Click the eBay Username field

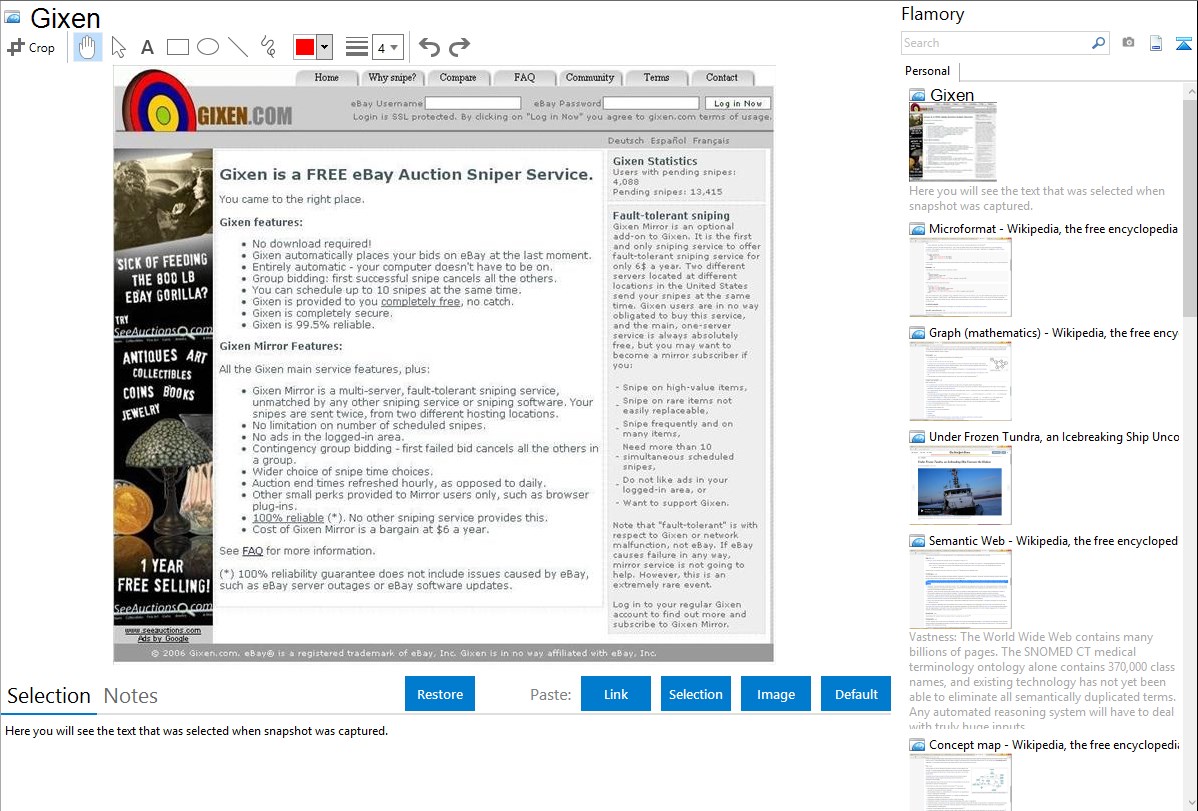click(473, 103)
